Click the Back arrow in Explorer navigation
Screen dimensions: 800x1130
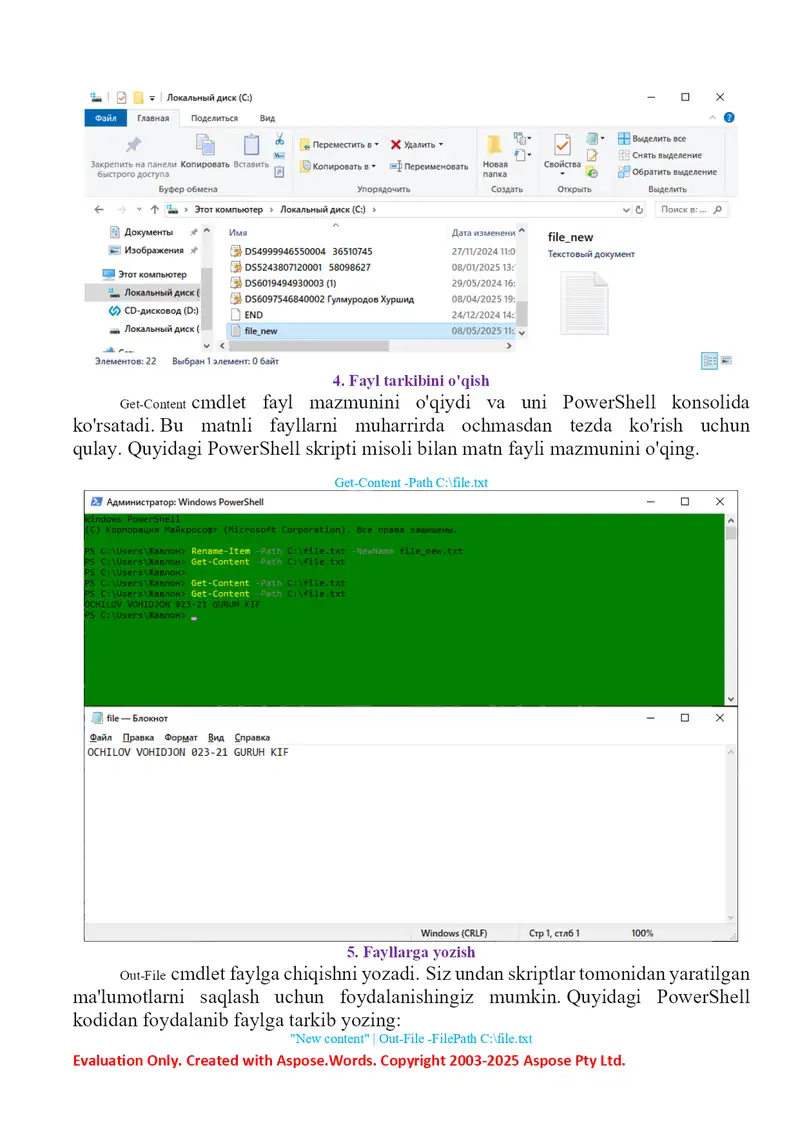[x=99, y=210]
